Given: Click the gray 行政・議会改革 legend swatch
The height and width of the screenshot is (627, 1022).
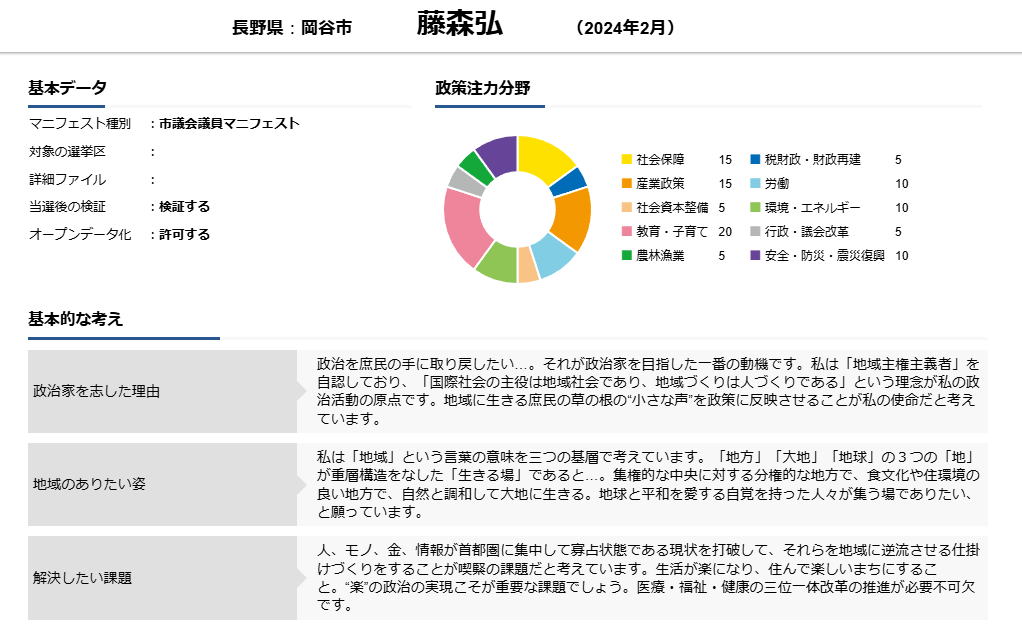Looking at the screenshot, I should (x=755, y=232).
